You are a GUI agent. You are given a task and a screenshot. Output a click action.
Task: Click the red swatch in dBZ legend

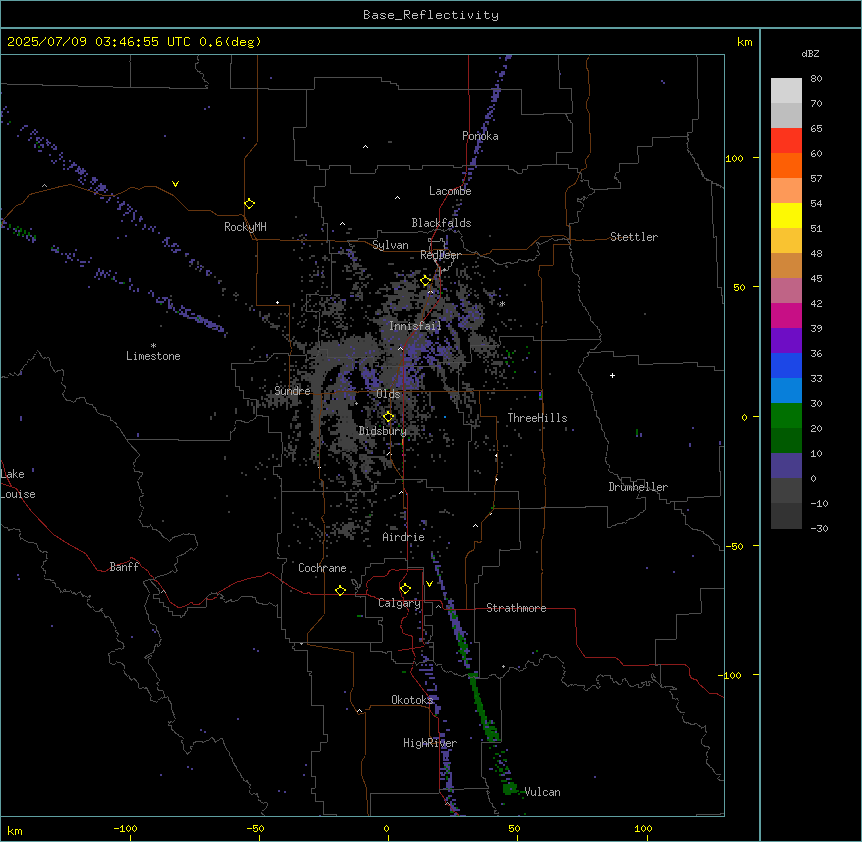pyautogui.click(x=786, y=141)
